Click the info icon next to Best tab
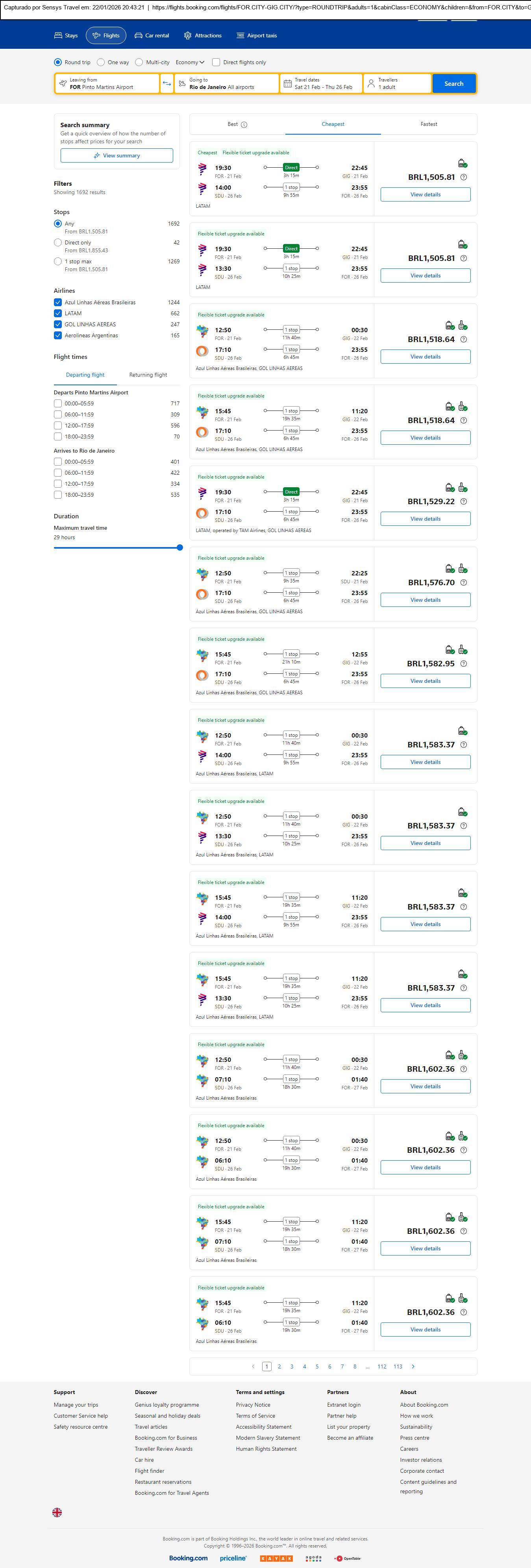 (244, 125)
